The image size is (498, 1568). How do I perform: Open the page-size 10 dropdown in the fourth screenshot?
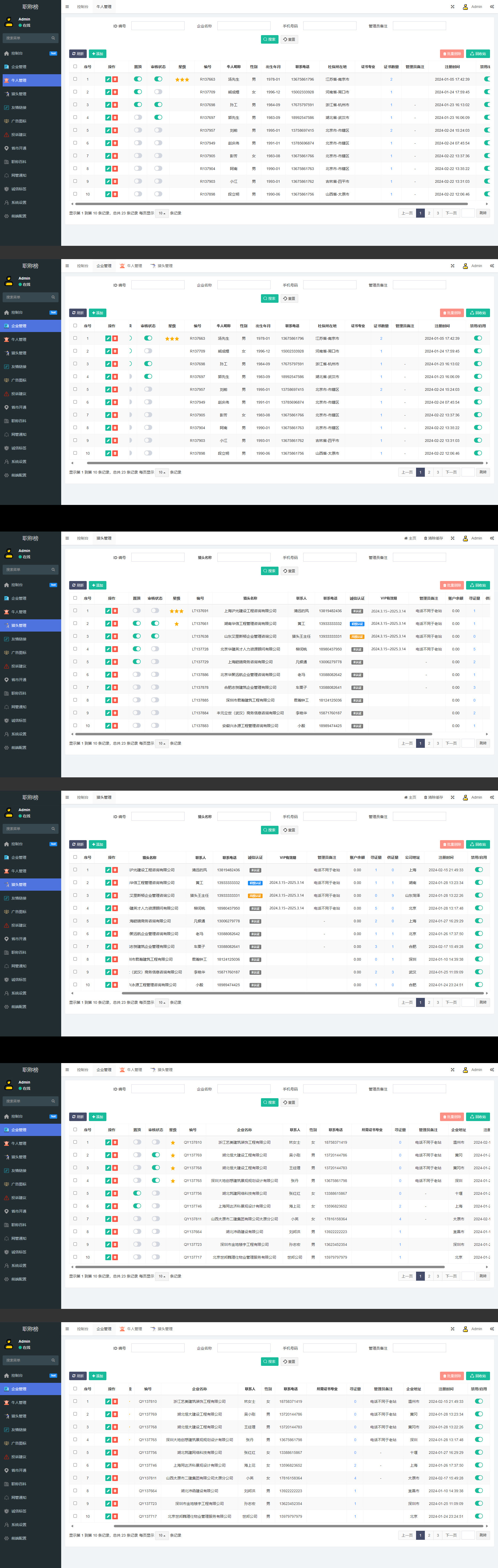(162, 1002)
